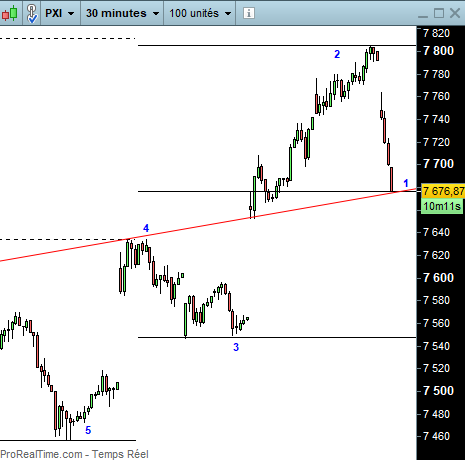465x460 pixels.
Task: Minimize the chart window
Action: (423, 16)
